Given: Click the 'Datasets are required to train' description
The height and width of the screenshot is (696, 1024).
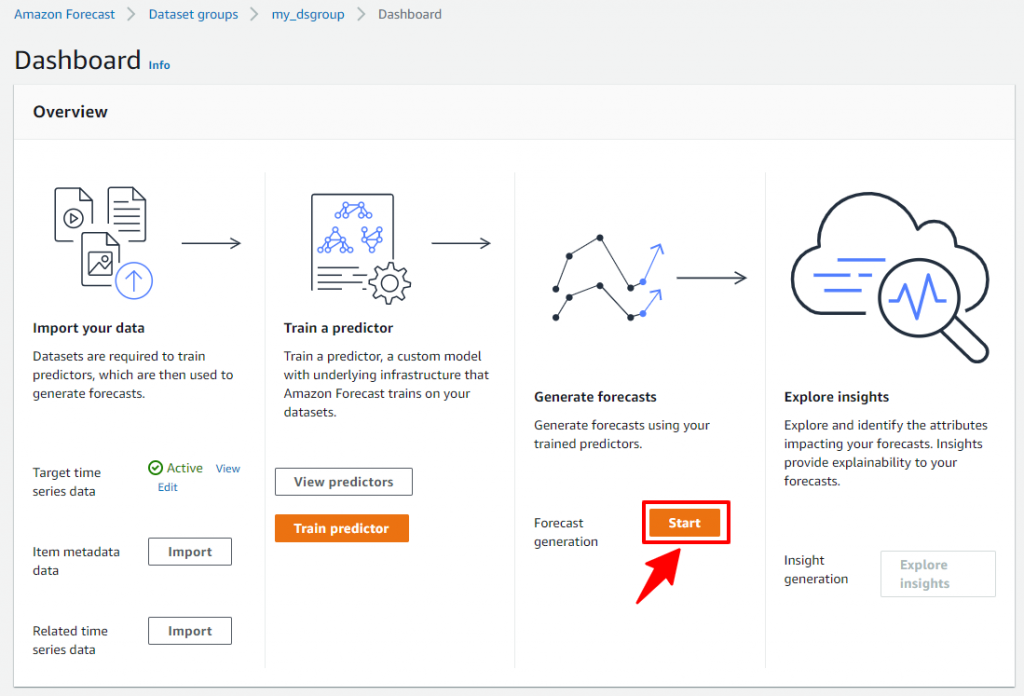Looking at the screenshot, I should (133, 375).
